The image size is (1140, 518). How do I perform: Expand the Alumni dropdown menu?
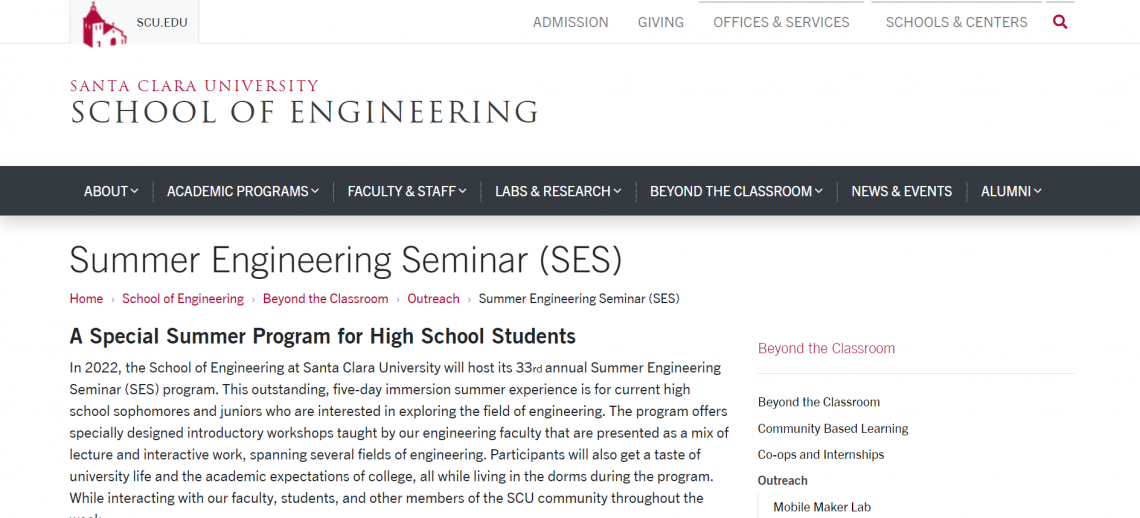pyautogui.click(x=1011, y=191)
